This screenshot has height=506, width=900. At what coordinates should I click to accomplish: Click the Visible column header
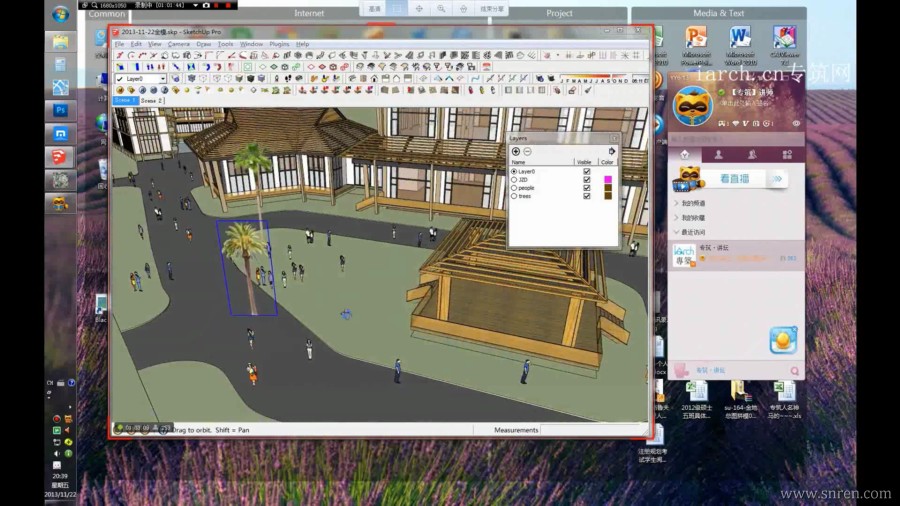point(584,162)
